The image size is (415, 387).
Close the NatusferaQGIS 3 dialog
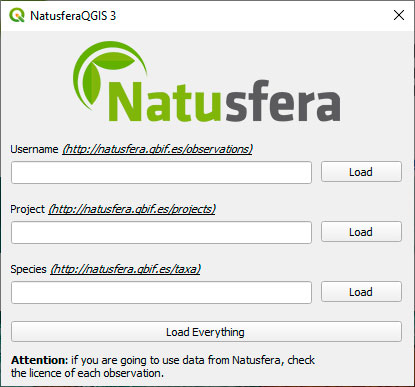pos(399,15)
